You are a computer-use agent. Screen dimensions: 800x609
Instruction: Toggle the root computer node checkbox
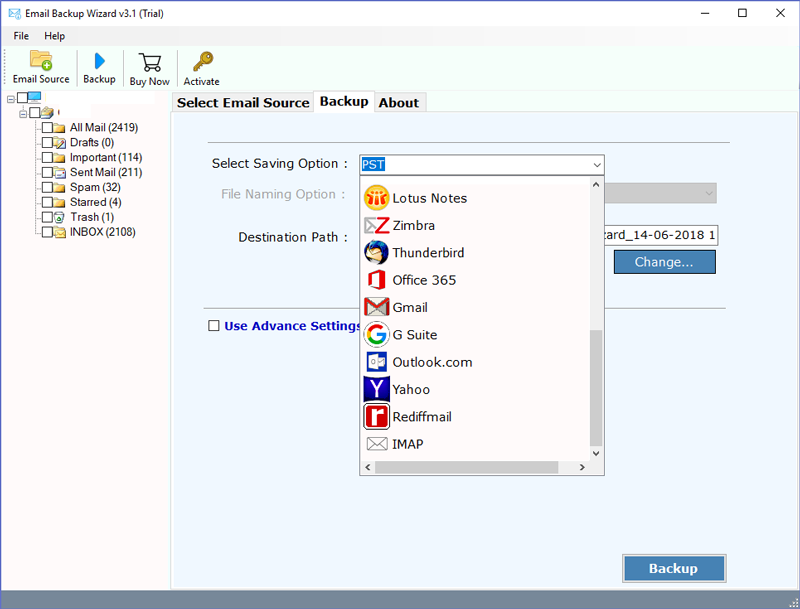click(x=22, y=97)
